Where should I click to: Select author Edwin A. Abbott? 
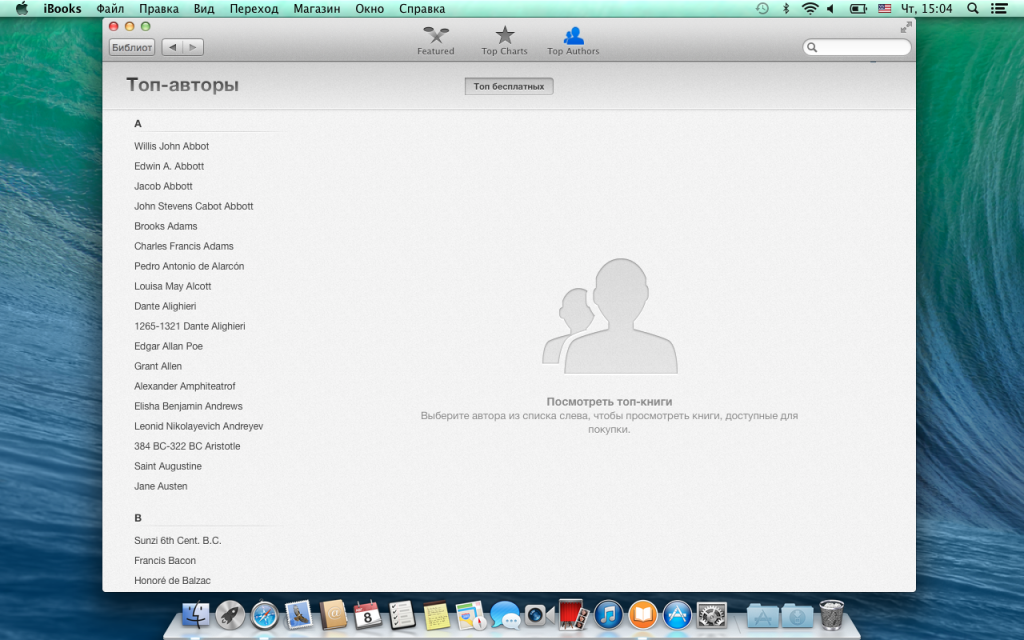coord(169,166)
